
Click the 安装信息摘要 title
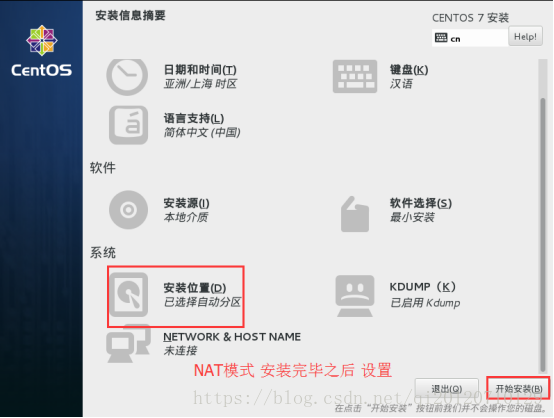[x=130, y=15]
